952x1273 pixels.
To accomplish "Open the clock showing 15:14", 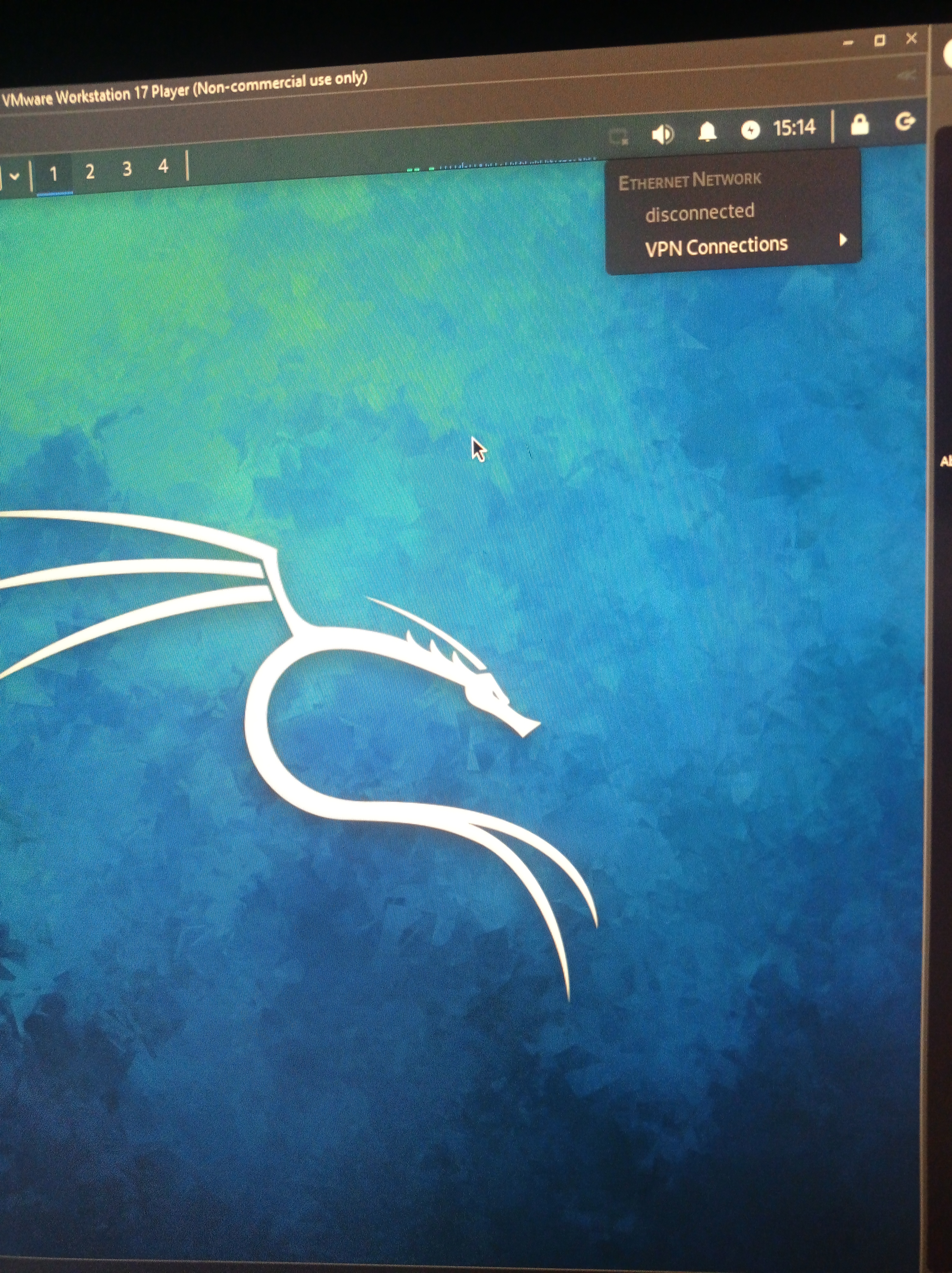I will tap(794, 127).
